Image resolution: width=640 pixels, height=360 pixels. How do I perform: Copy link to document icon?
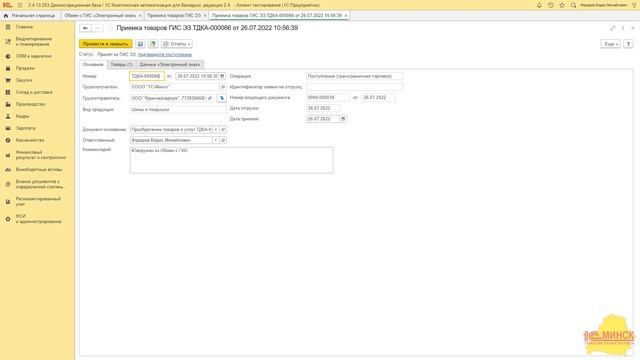click(x=613, y=28)
